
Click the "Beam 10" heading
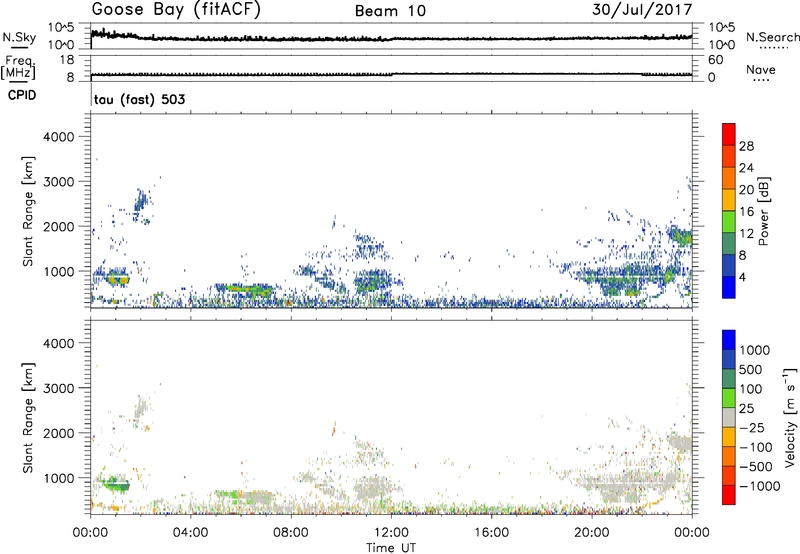pos(390,11)
